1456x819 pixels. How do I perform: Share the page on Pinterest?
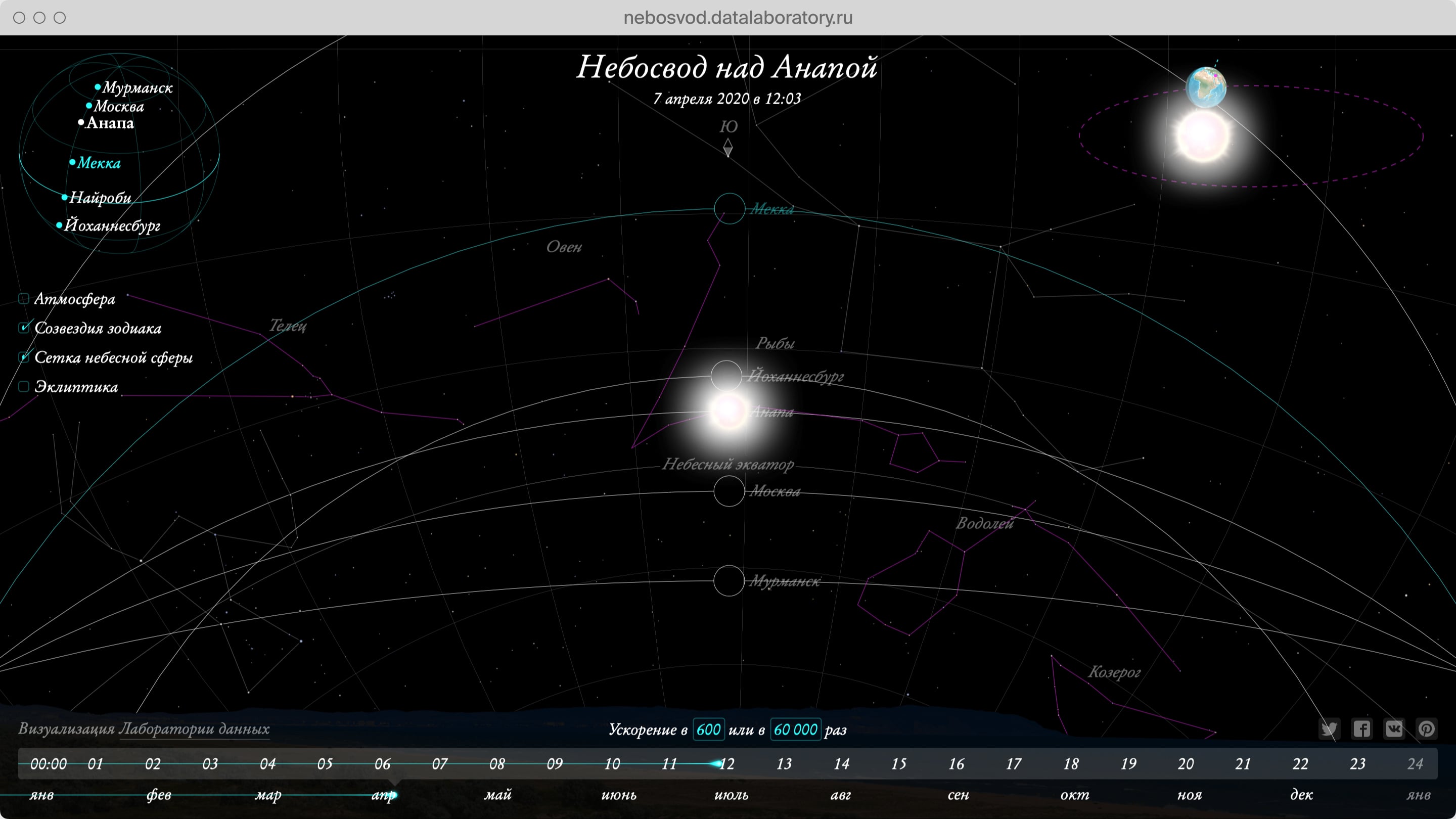point(1427,729)
